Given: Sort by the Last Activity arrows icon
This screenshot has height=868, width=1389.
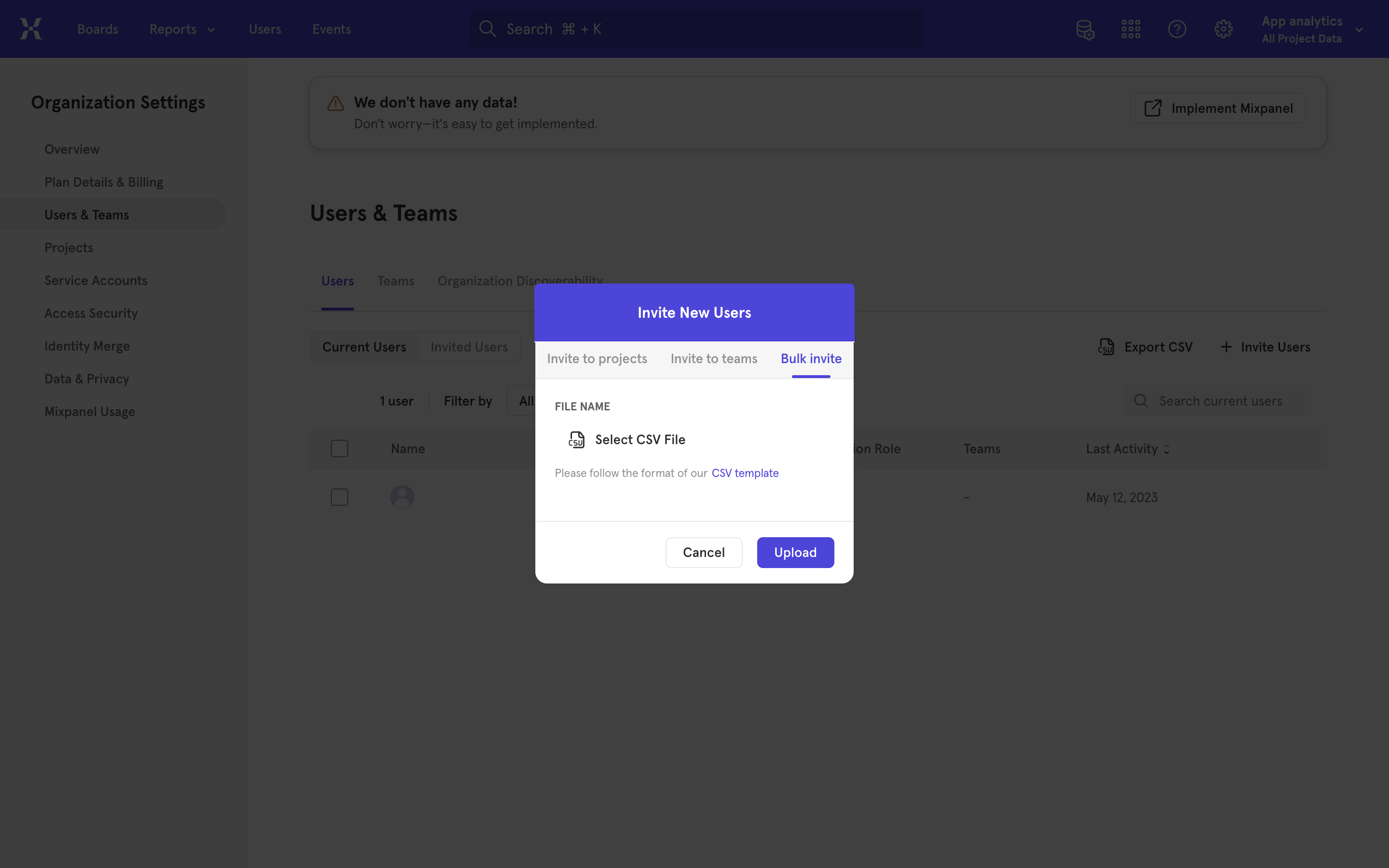Looking at the screenshot, I should click(1167, 449).
